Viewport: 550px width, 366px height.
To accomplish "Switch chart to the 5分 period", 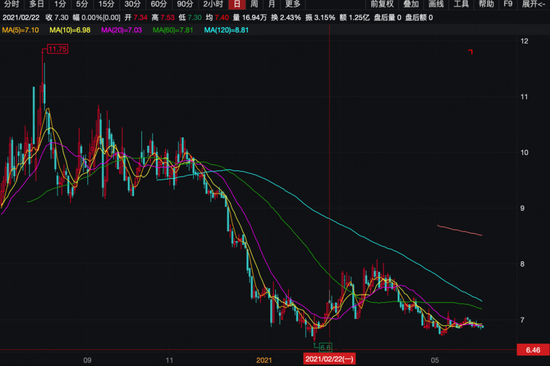I will pyautogui.click(x=82, y=4).
